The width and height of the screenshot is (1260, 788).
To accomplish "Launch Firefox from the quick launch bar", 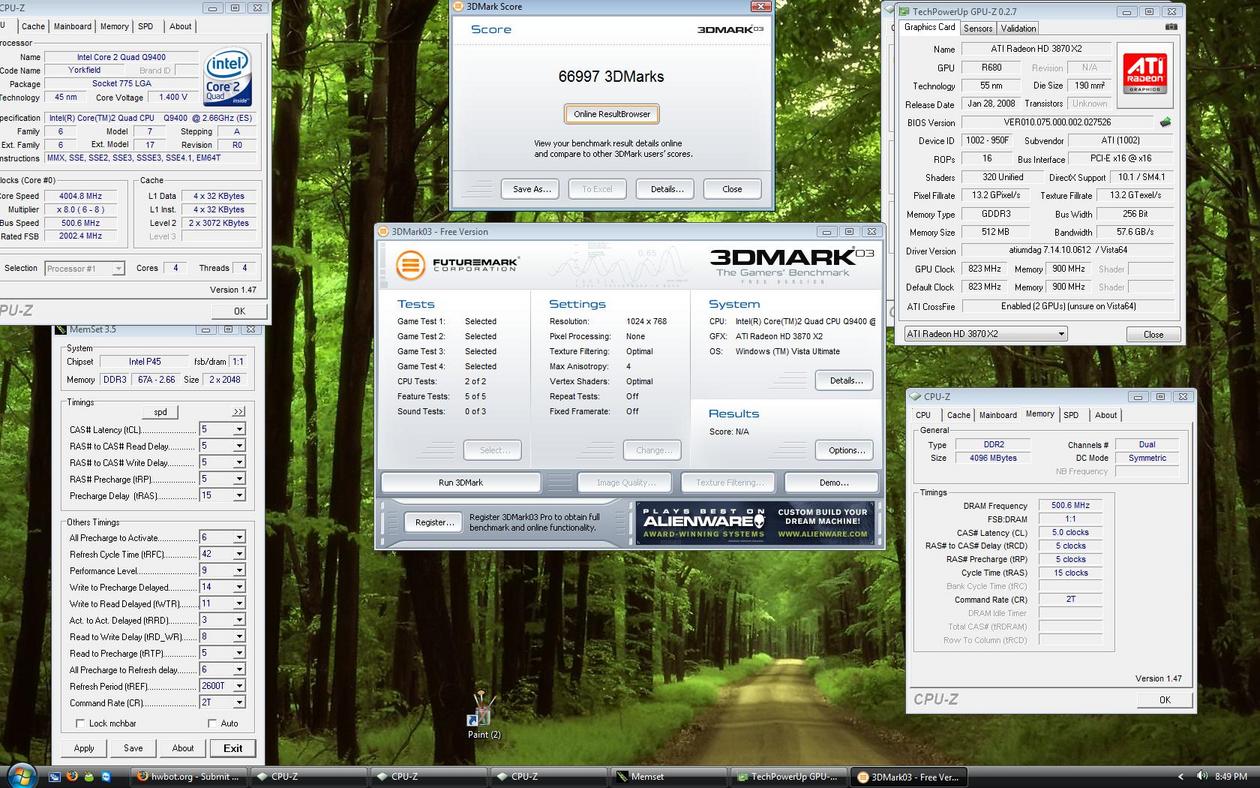I will [x=72, y=776].
